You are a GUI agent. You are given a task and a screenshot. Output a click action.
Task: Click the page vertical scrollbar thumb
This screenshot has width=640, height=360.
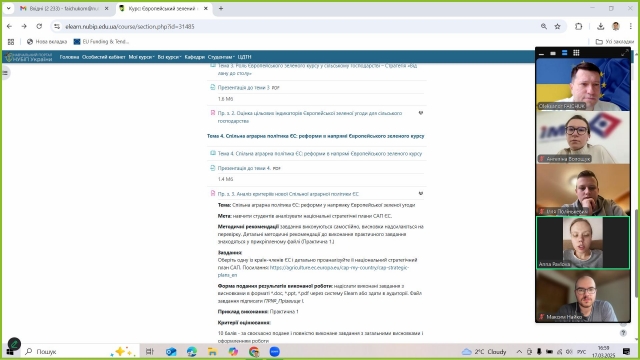(637, 253)
